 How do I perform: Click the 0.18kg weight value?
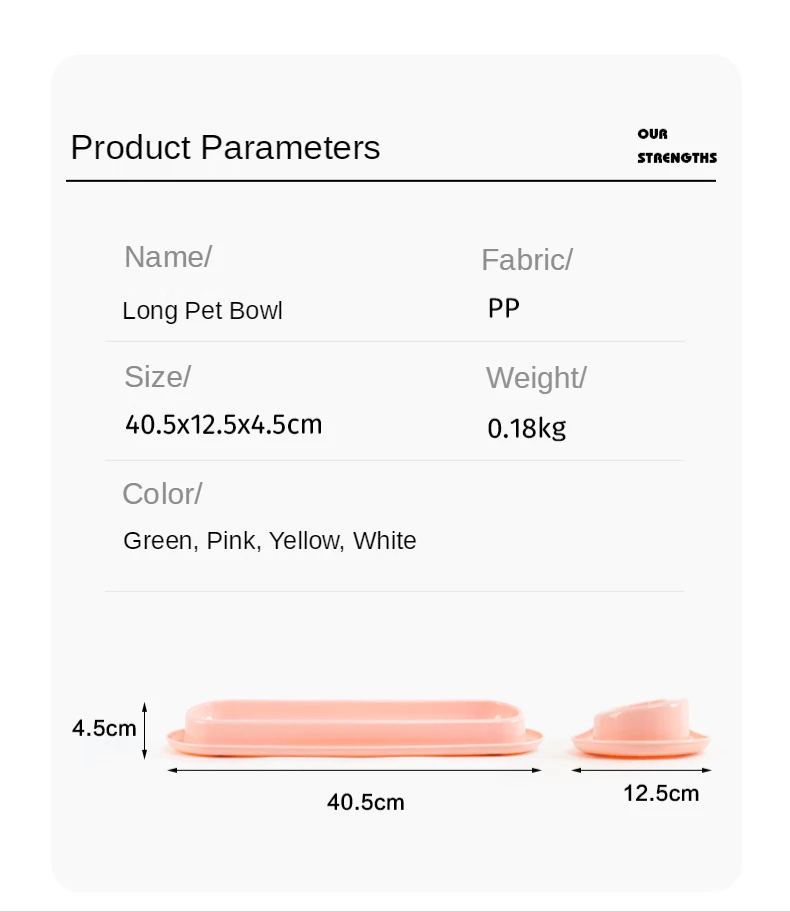click(526, 429)
